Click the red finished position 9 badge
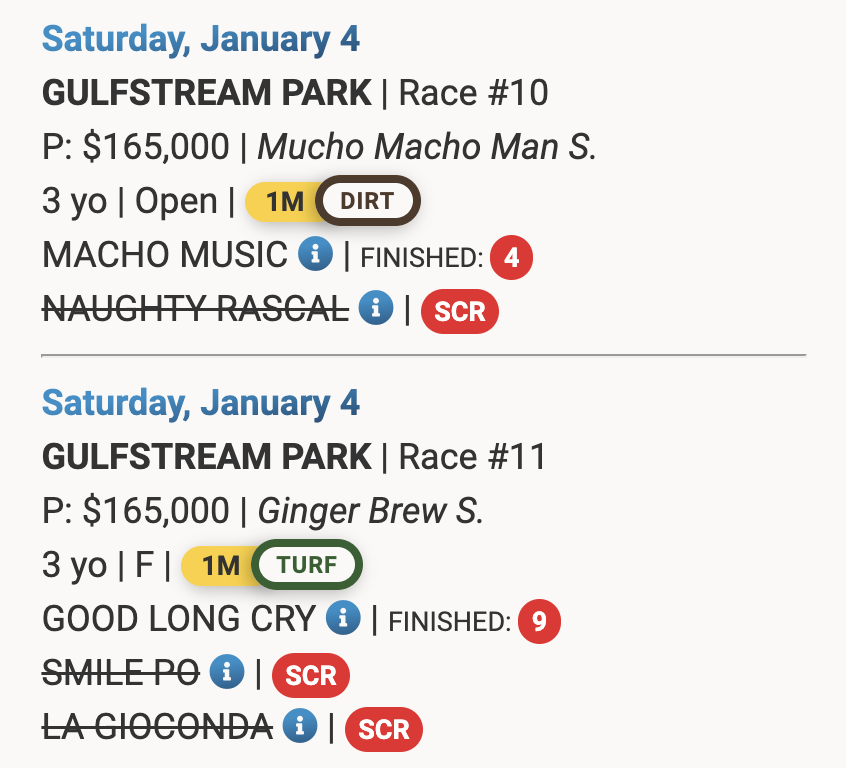This screenshot has width=846, height=768. 539,622
